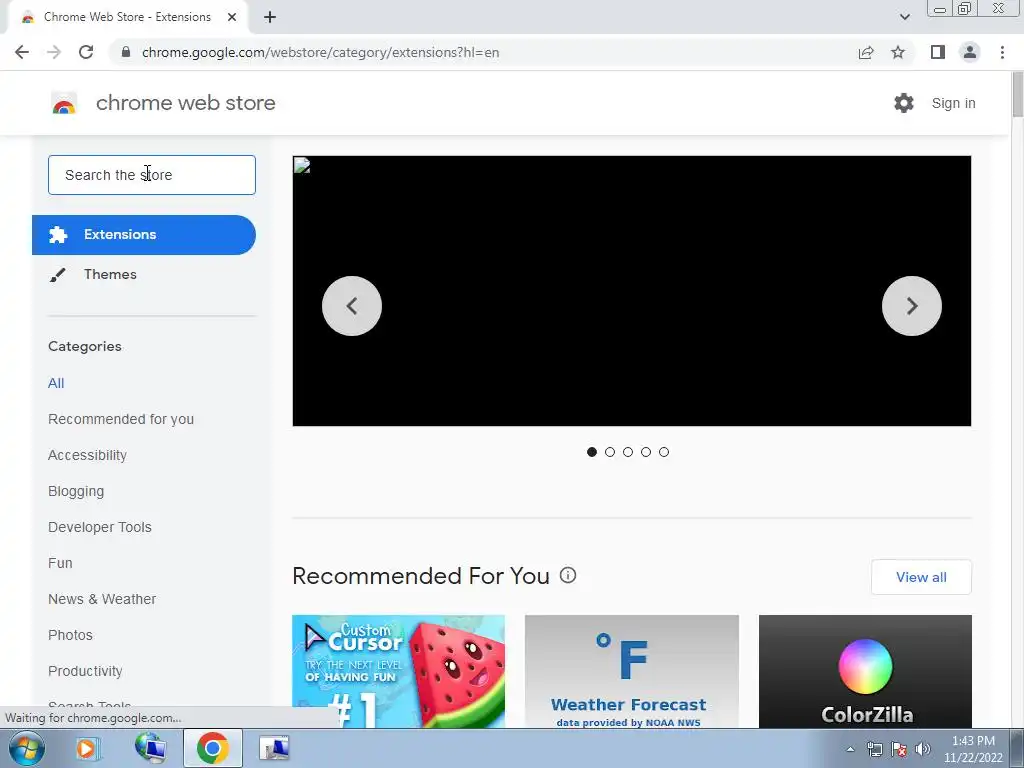The height and width of the screenshot is (768, 1024).
Task: Sign in to the web store
Action: click(x=953, y=103)
